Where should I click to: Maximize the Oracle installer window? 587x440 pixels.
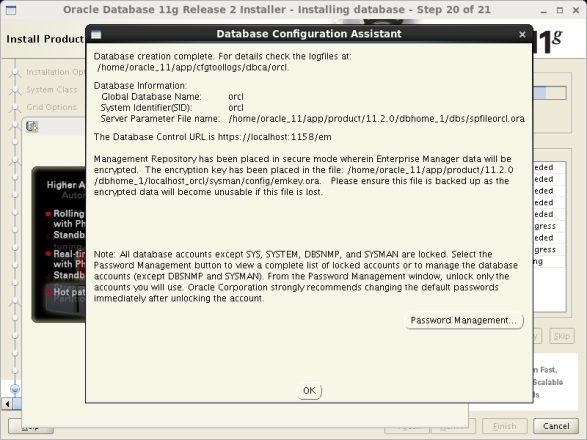tap(560, 10)
